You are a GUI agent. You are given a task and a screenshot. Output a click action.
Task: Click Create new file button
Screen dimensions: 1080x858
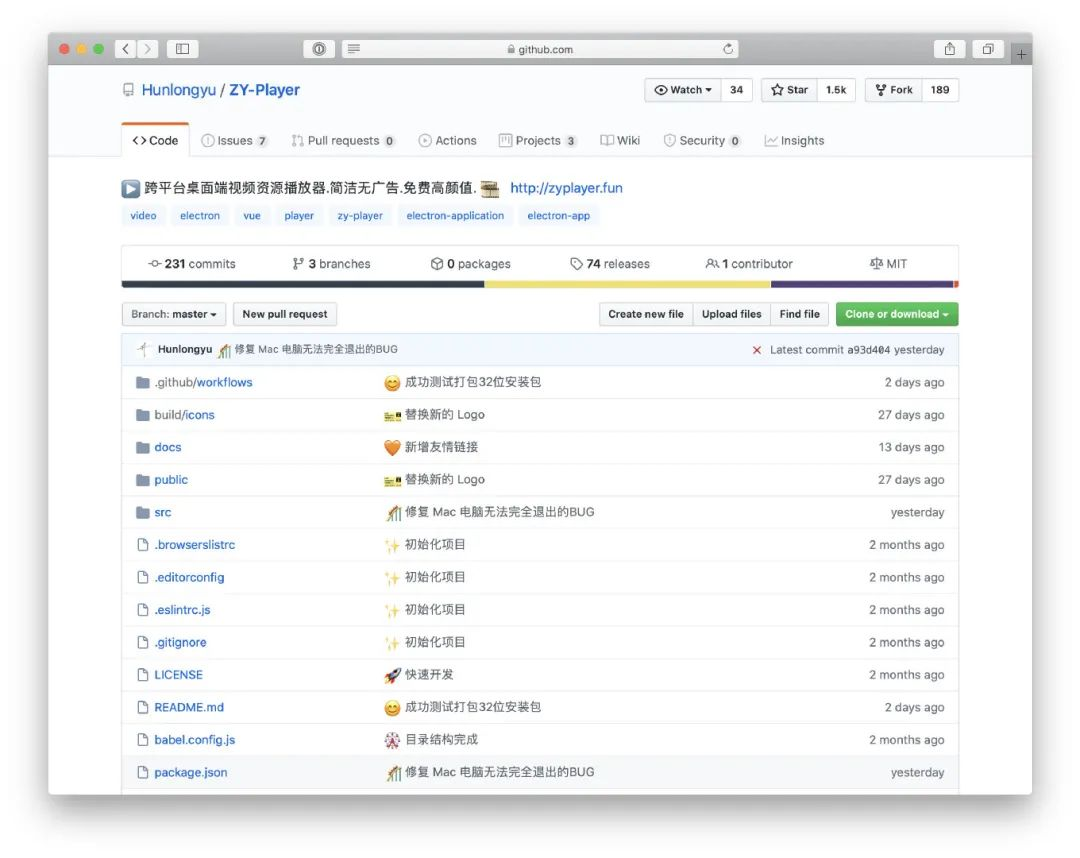pyautogui.click(x=645, y=314)
